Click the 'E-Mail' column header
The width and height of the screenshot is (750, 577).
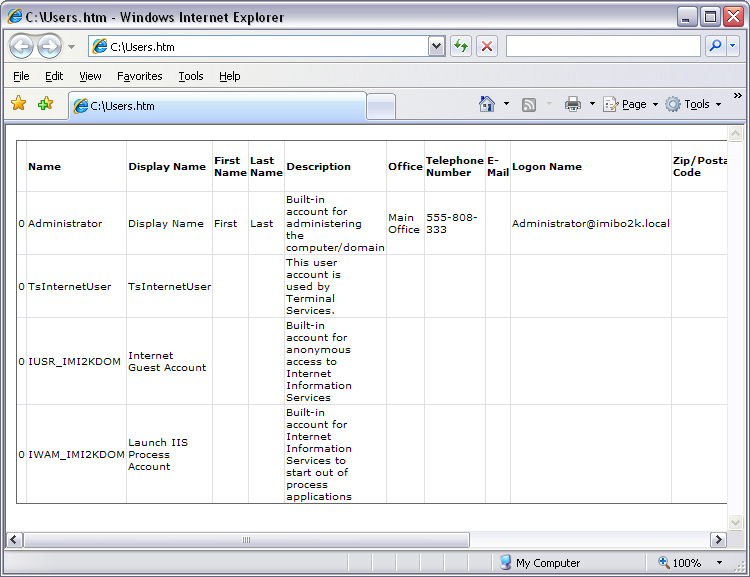[497, 166]
